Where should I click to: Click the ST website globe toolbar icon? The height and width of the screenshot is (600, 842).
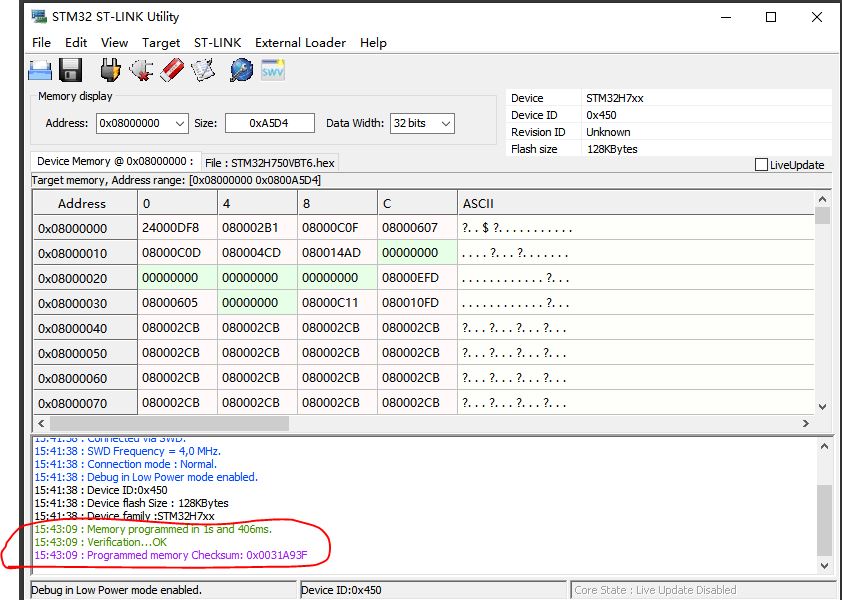point(241,70)
